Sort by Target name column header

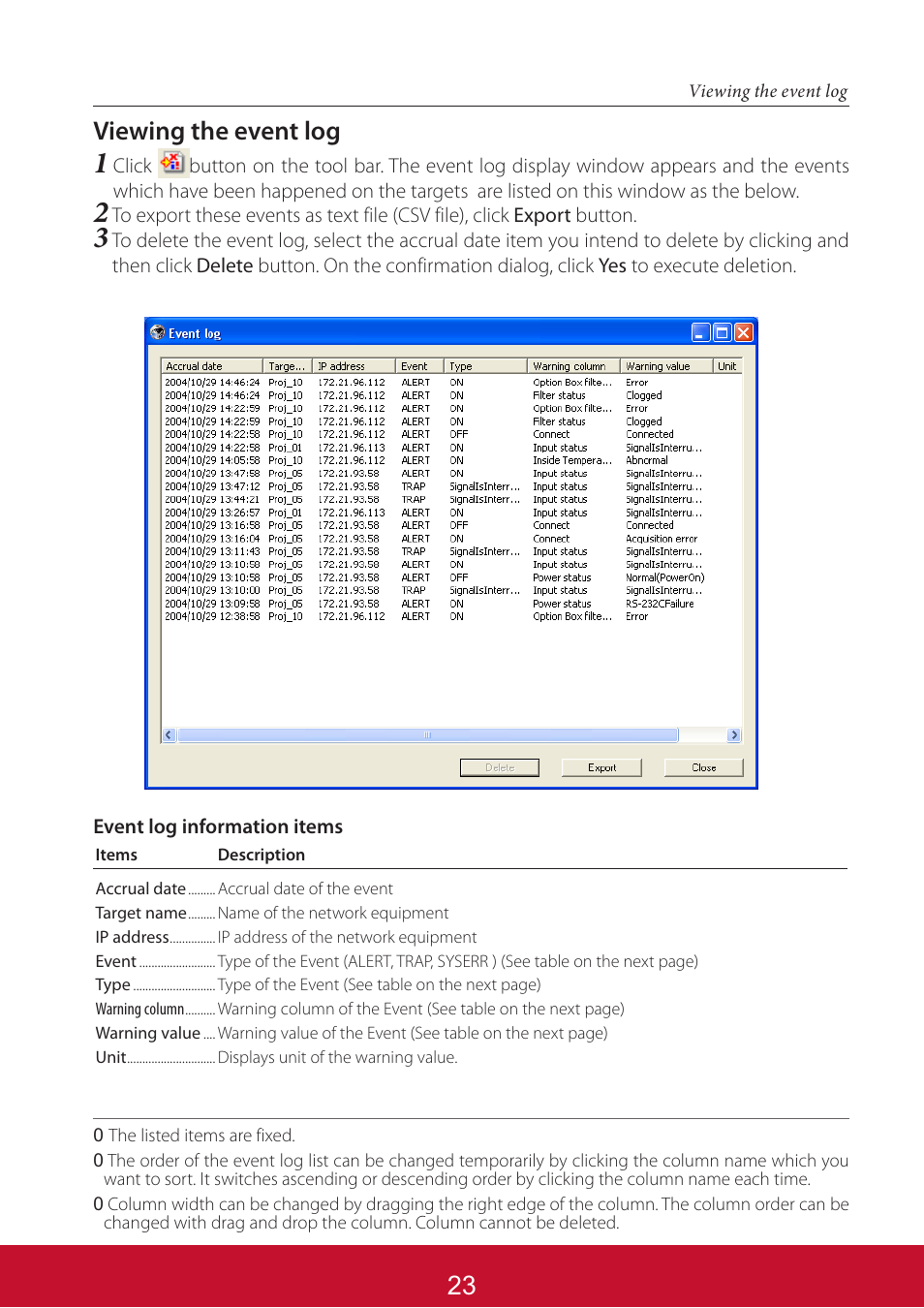(288, 366)
